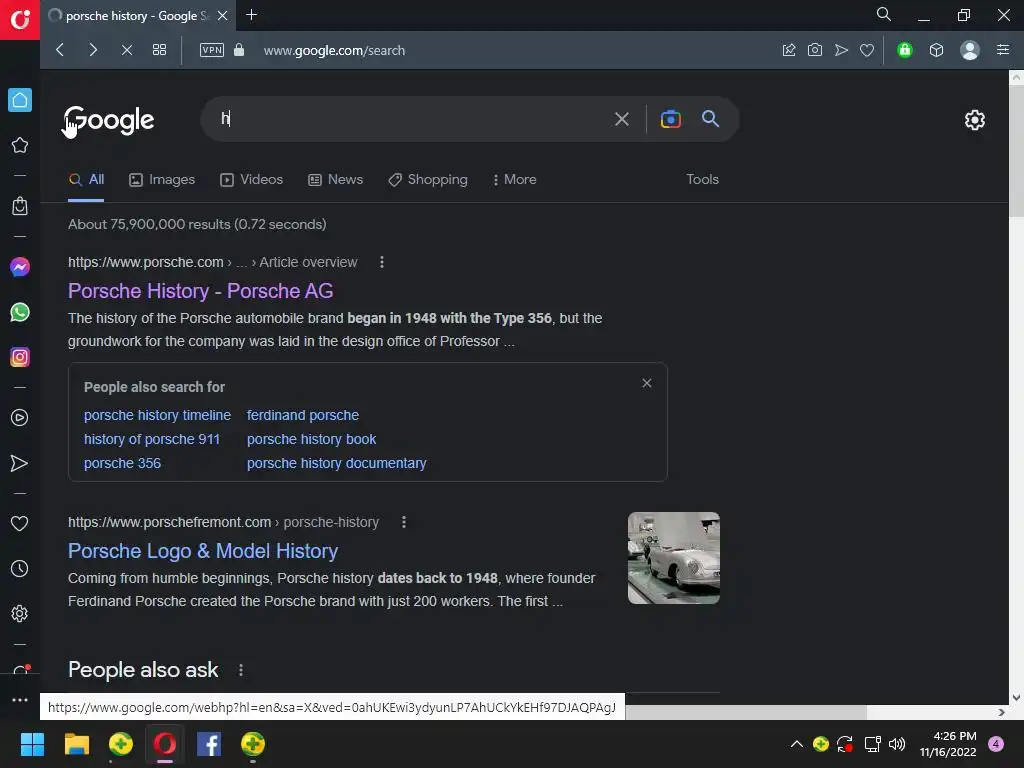Close the People also search for box
Viewport: 1024px width, 768px height.
[x=647, y=383]
